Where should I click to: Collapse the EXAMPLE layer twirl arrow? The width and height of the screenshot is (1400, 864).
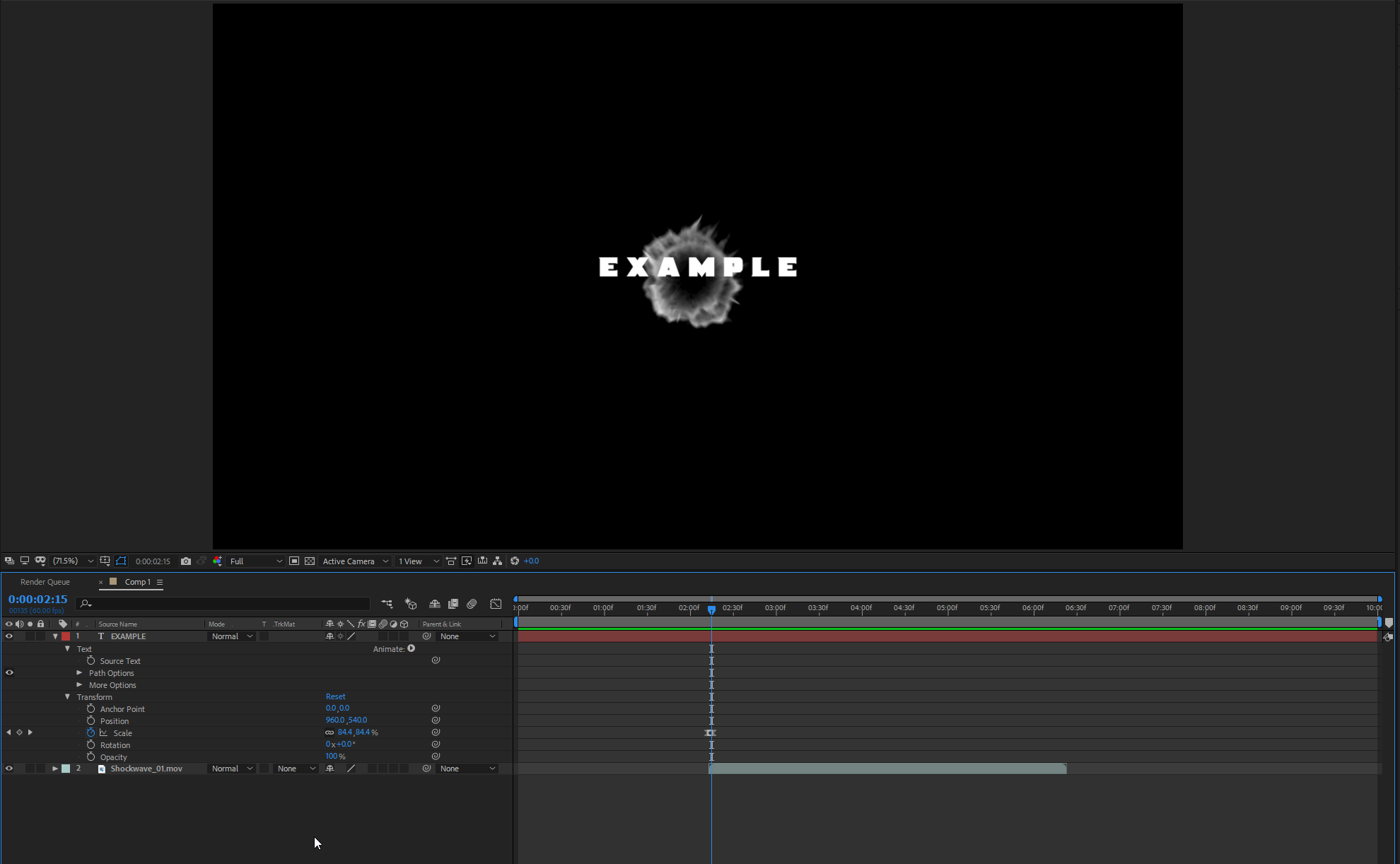tap(55, 636)
